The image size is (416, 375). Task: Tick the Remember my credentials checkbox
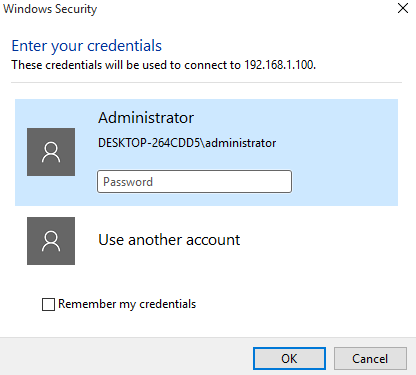coord(48,304)
